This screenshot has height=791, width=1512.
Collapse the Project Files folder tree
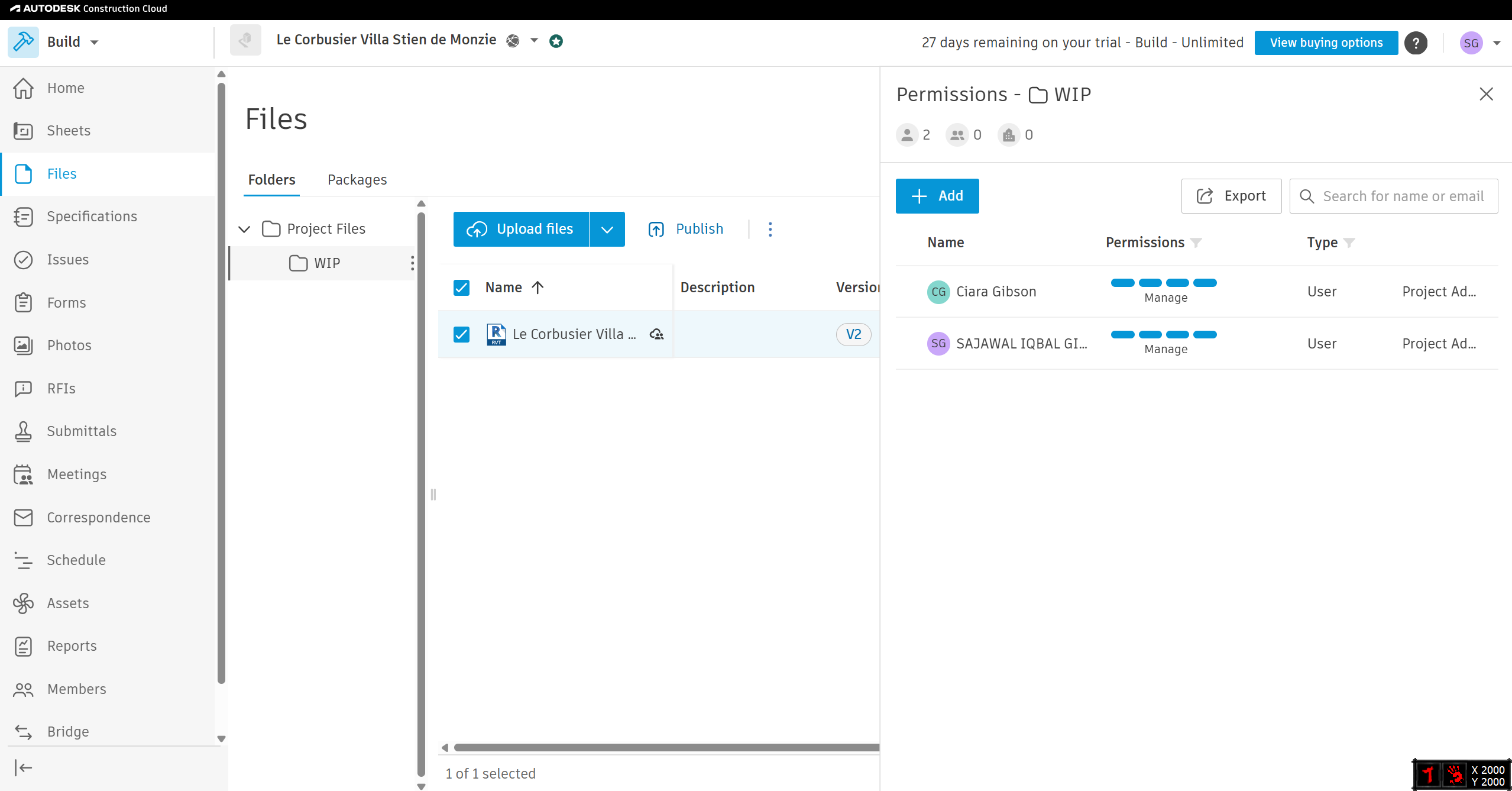pyautogui.click(x=244, y=229)
